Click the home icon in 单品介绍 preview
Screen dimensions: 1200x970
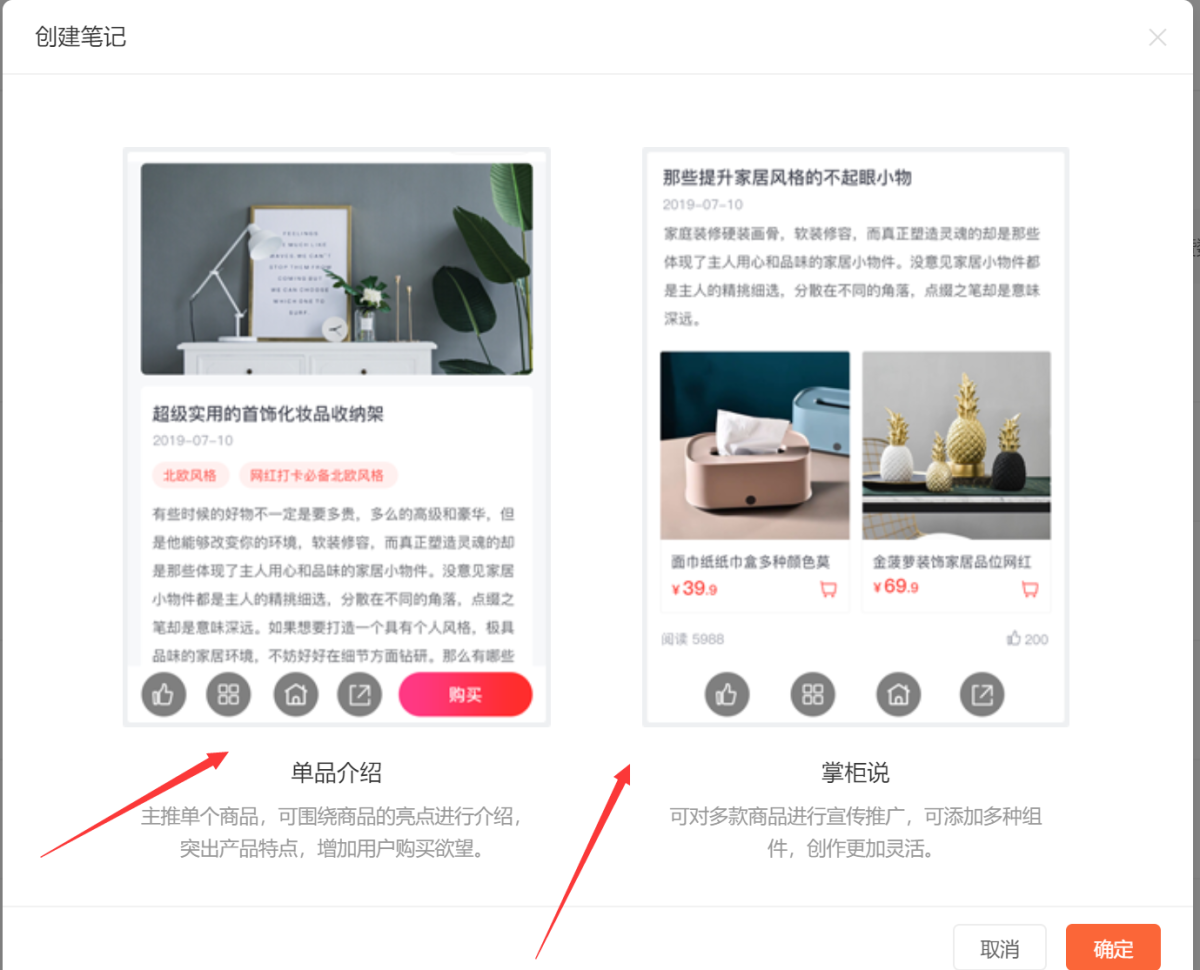point(295,695)
